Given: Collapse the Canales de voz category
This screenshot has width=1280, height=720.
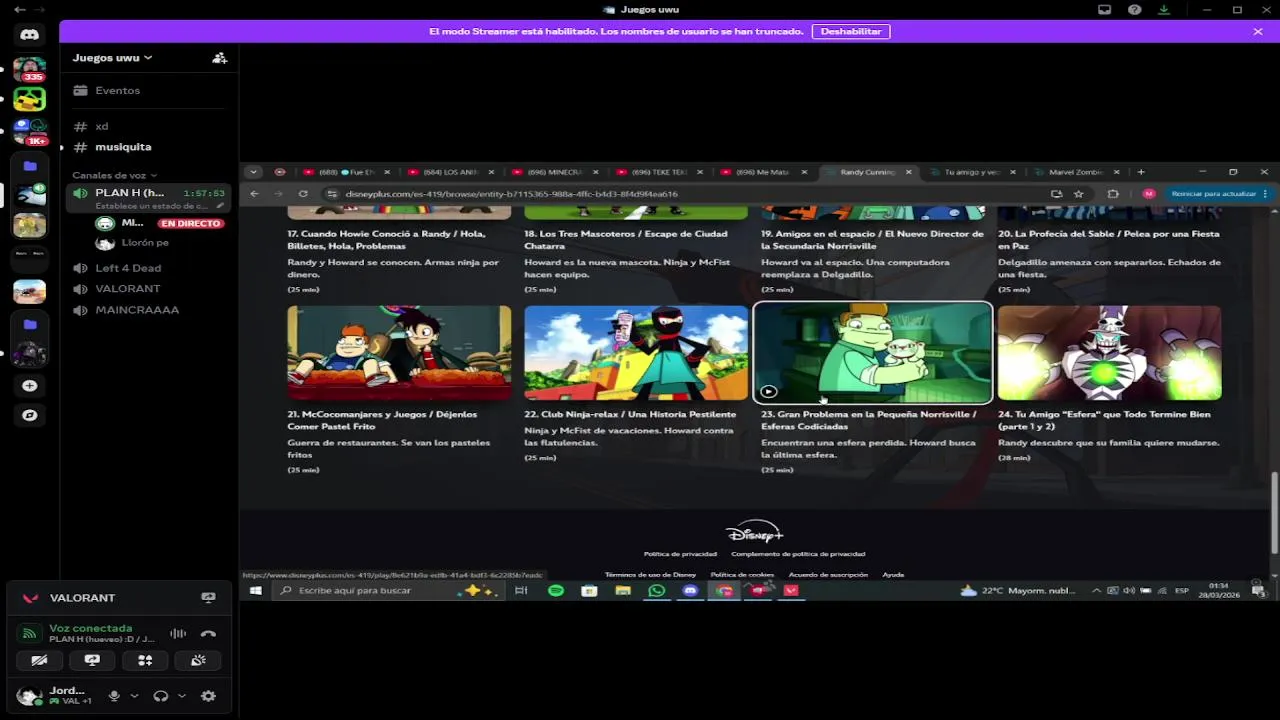Looking at the screenshot, I should (114, 175).
